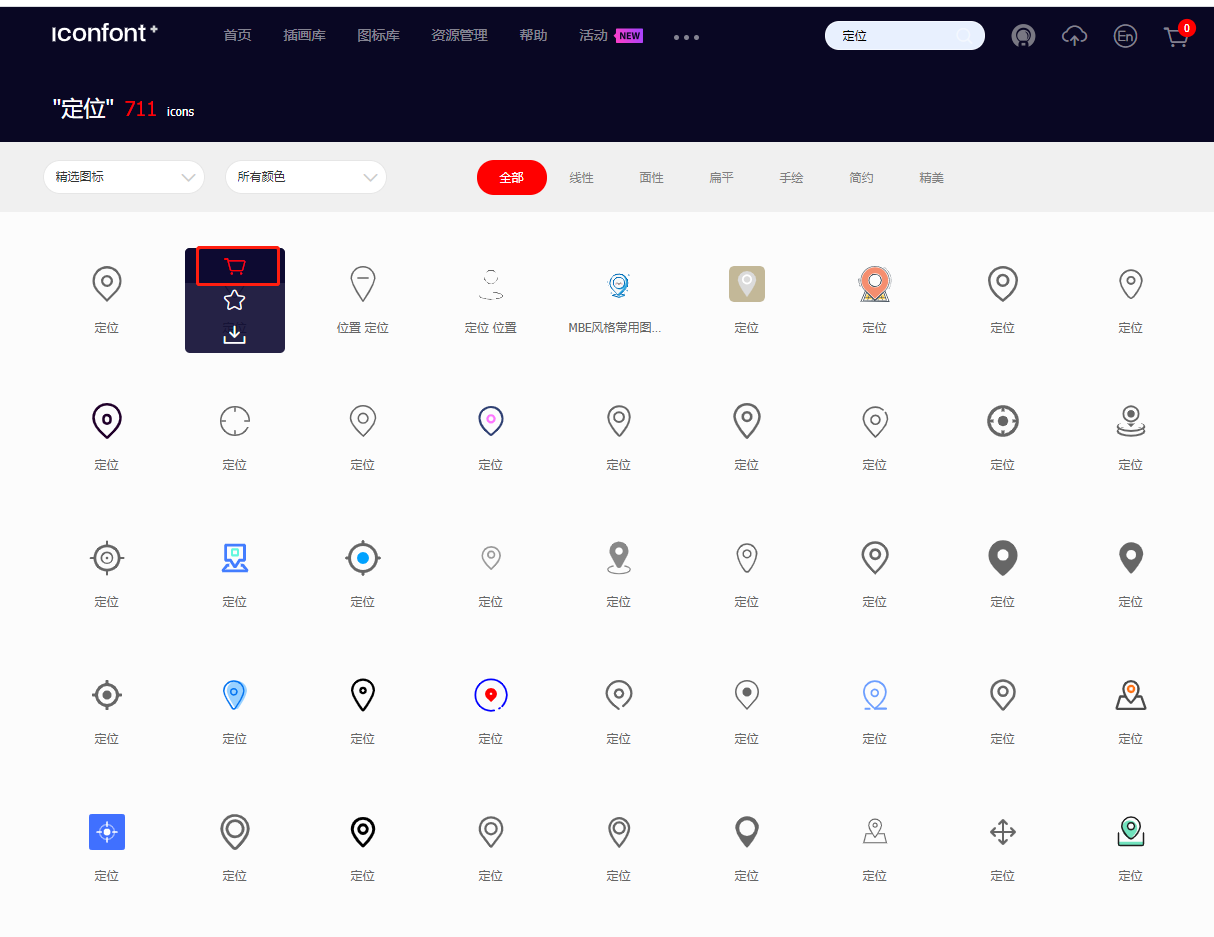The height and width of the screenshot is (937, 1214).
Task: Open the shopping cart in header
Action: tap(1177, 36)
